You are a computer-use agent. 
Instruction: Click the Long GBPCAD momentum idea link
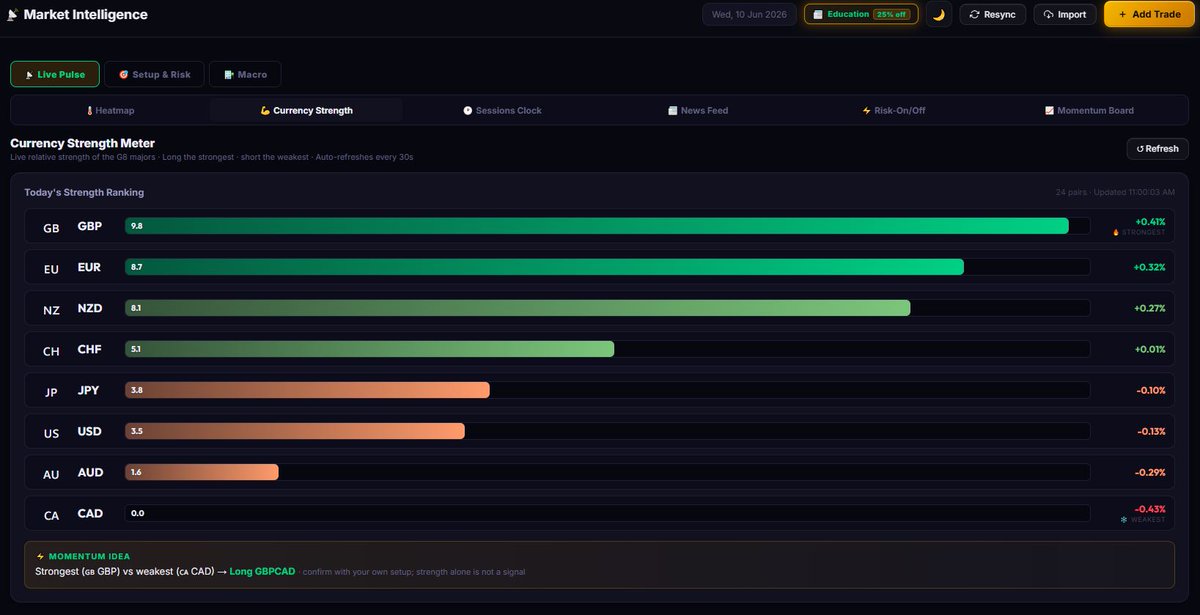coord(262,572)
